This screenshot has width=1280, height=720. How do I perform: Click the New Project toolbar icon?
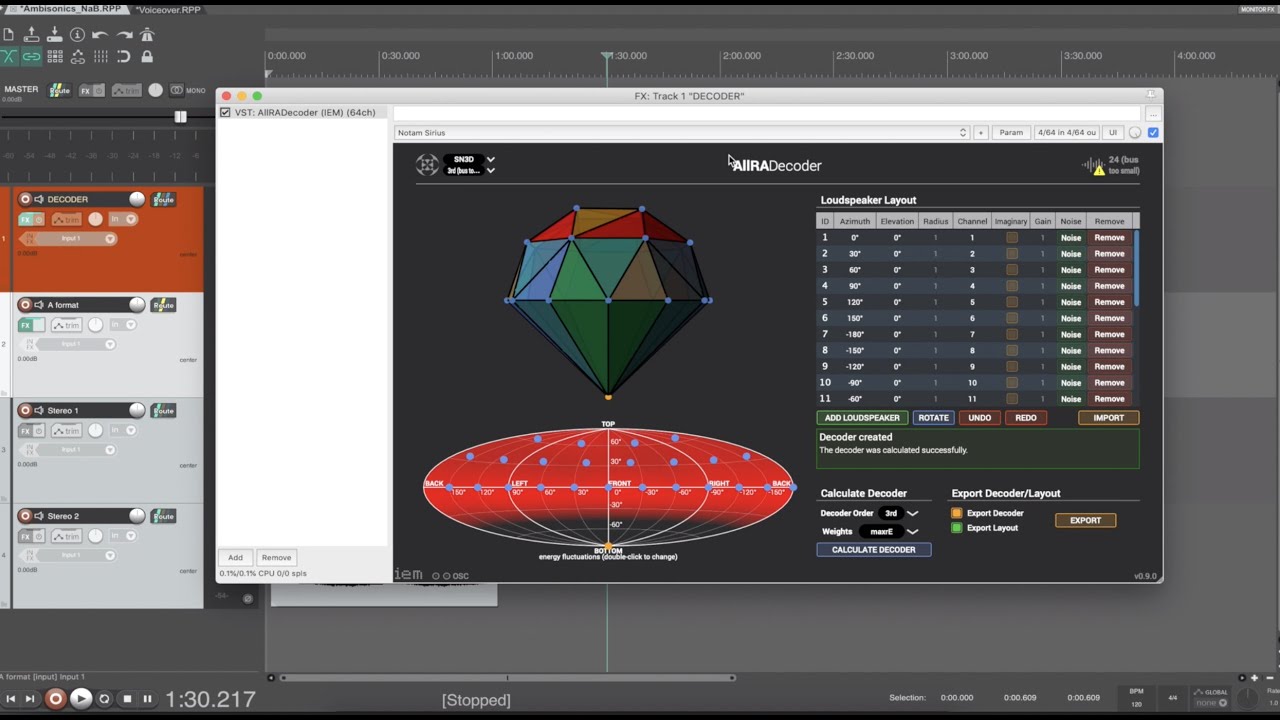[9, 34]
